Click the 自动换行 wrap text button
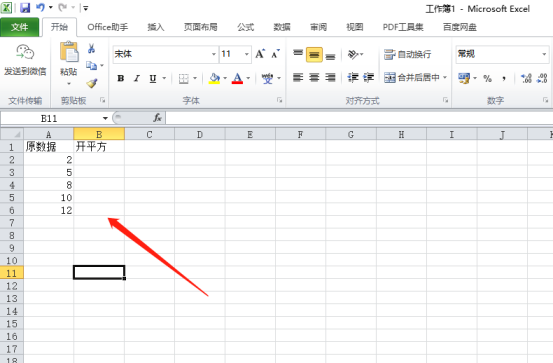Image resolution: width=553 pixels, height=363 pixels. pyautogui.click(x=407, y=54)
